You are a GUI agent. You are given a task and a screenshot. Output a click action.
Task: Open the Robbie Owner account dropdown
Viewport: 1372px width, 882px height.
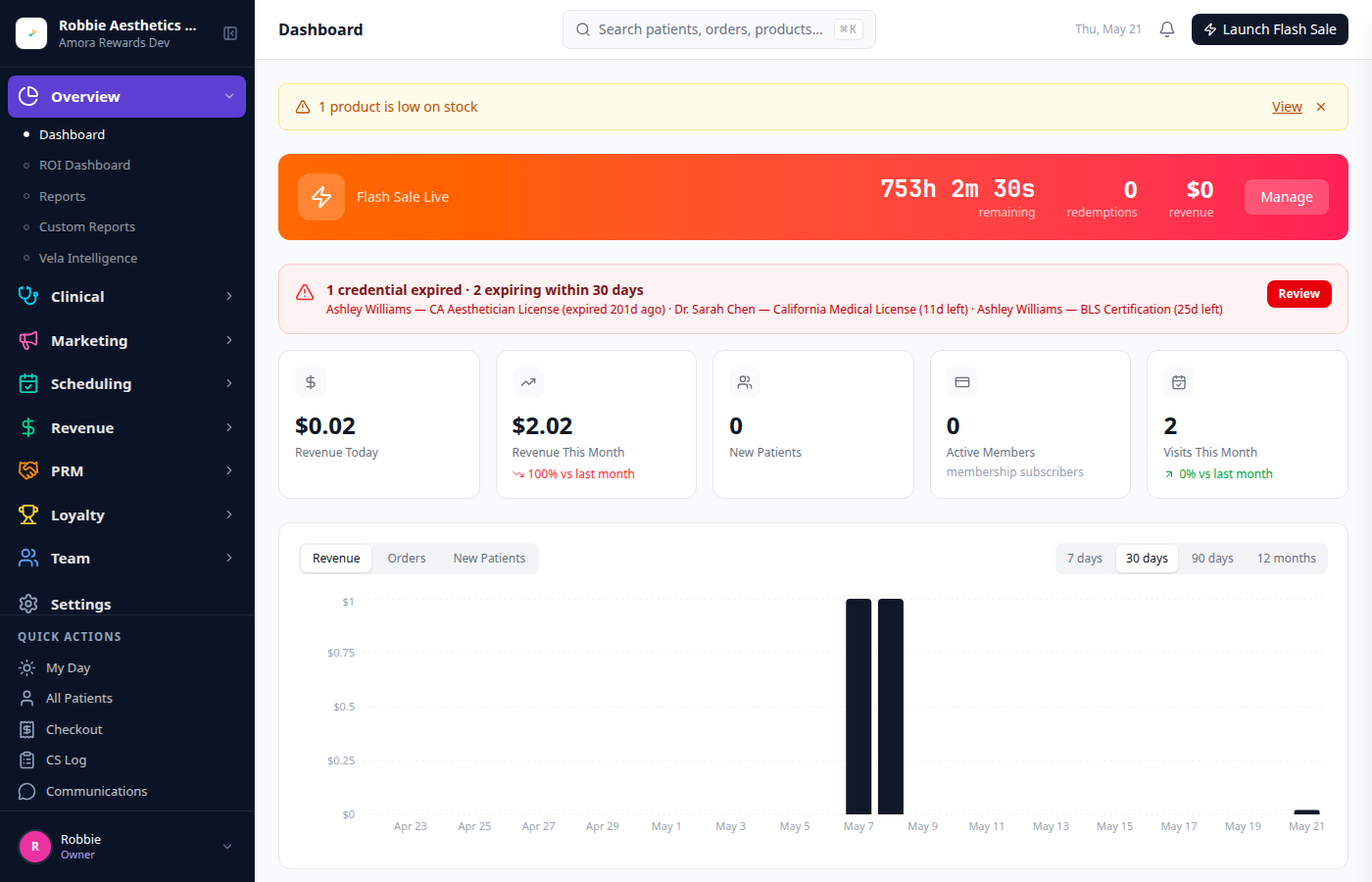127,847
